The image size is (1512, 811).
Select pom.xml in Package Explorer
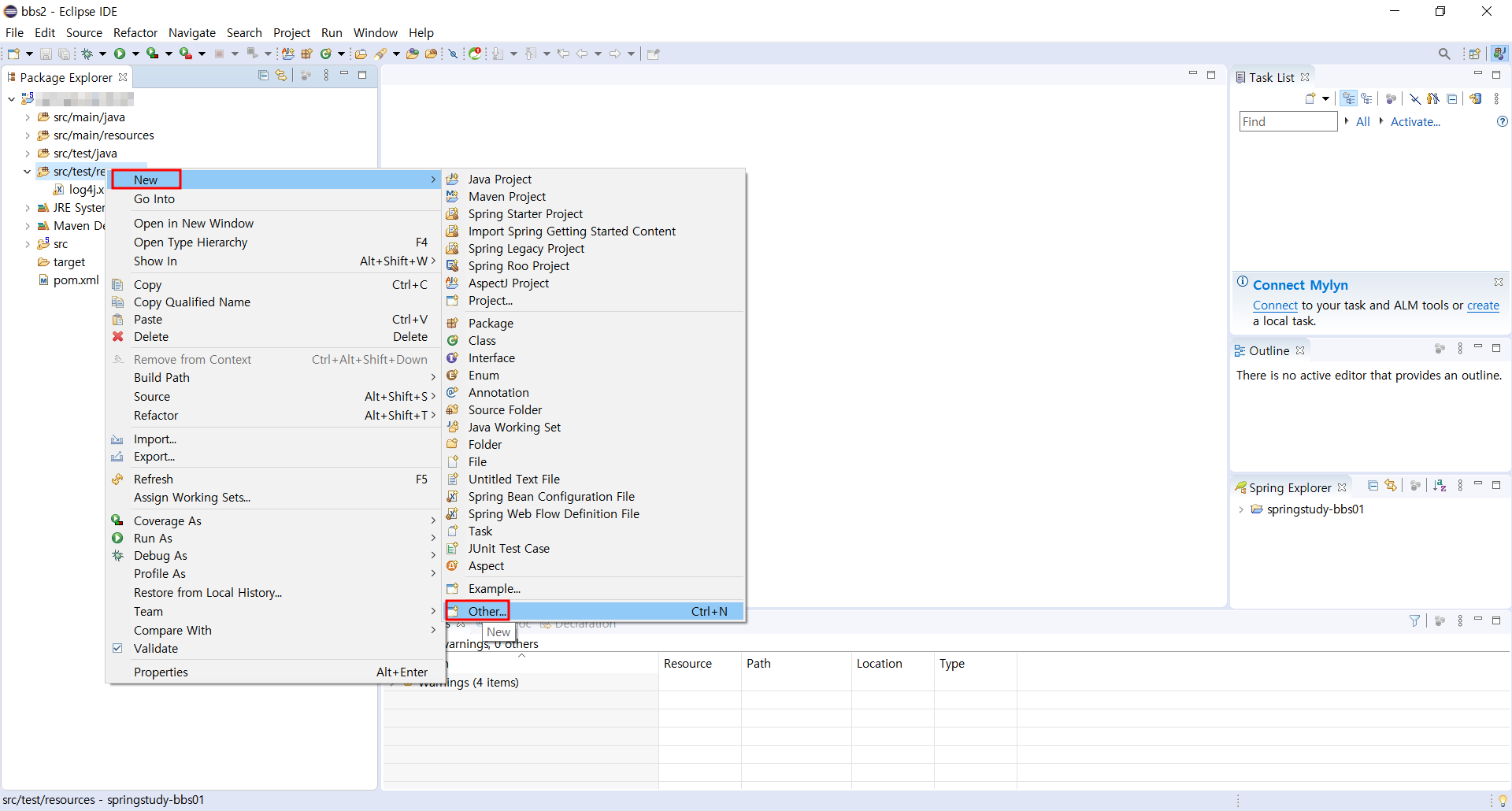pyautogui.click(x=76, y=280)
